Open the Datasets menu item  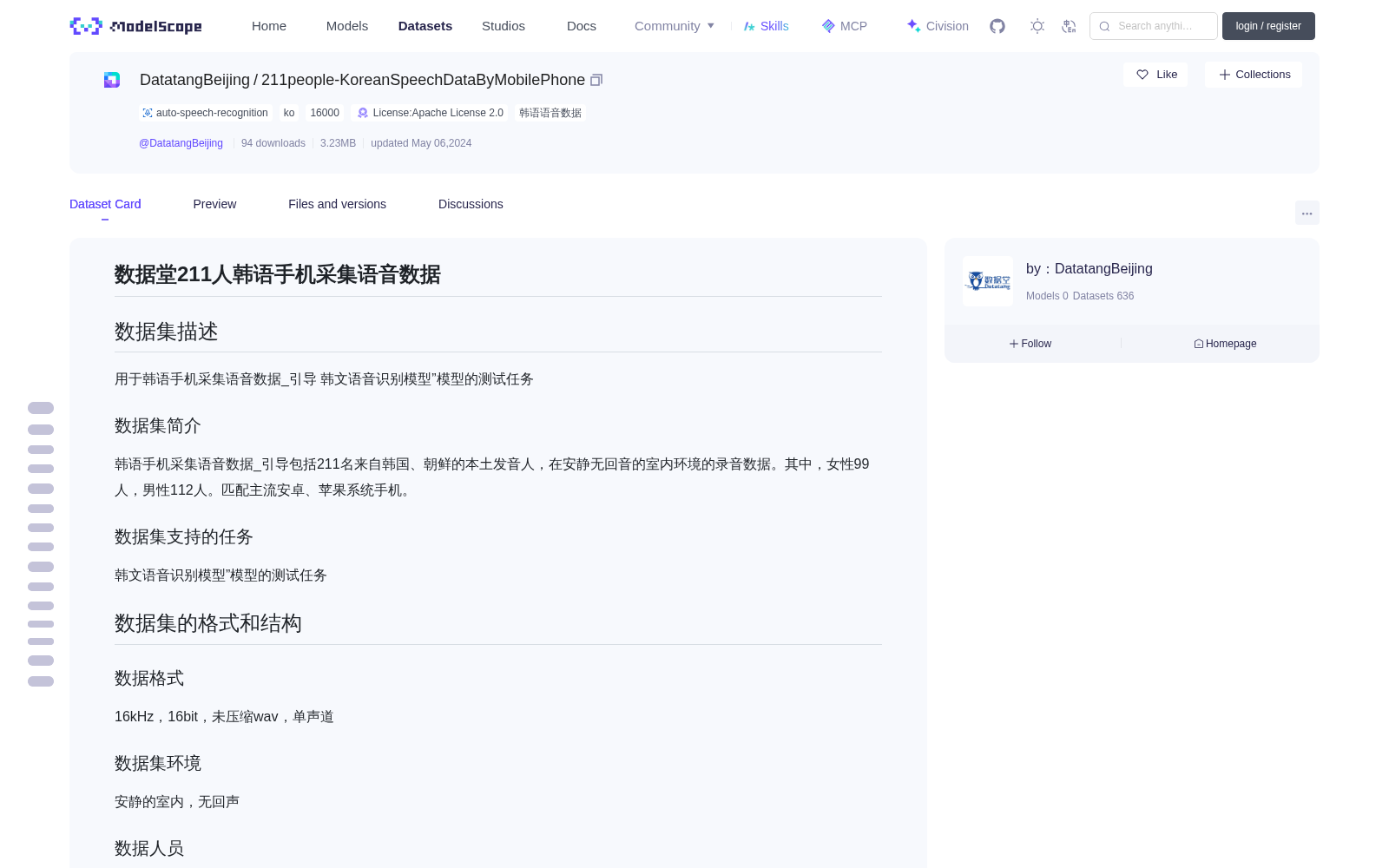click(425, 26)
